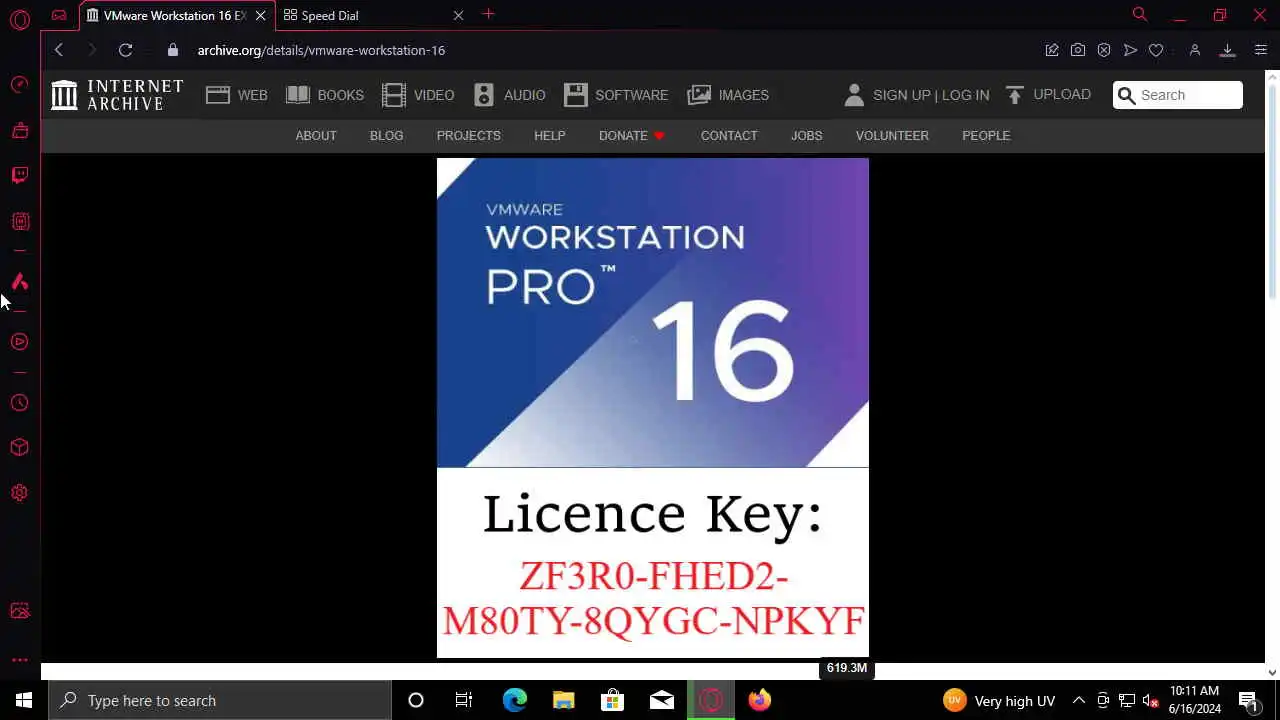Open the Player sidebar icon
Viewport: 1280px width, 720px height.
pos(20,342)
